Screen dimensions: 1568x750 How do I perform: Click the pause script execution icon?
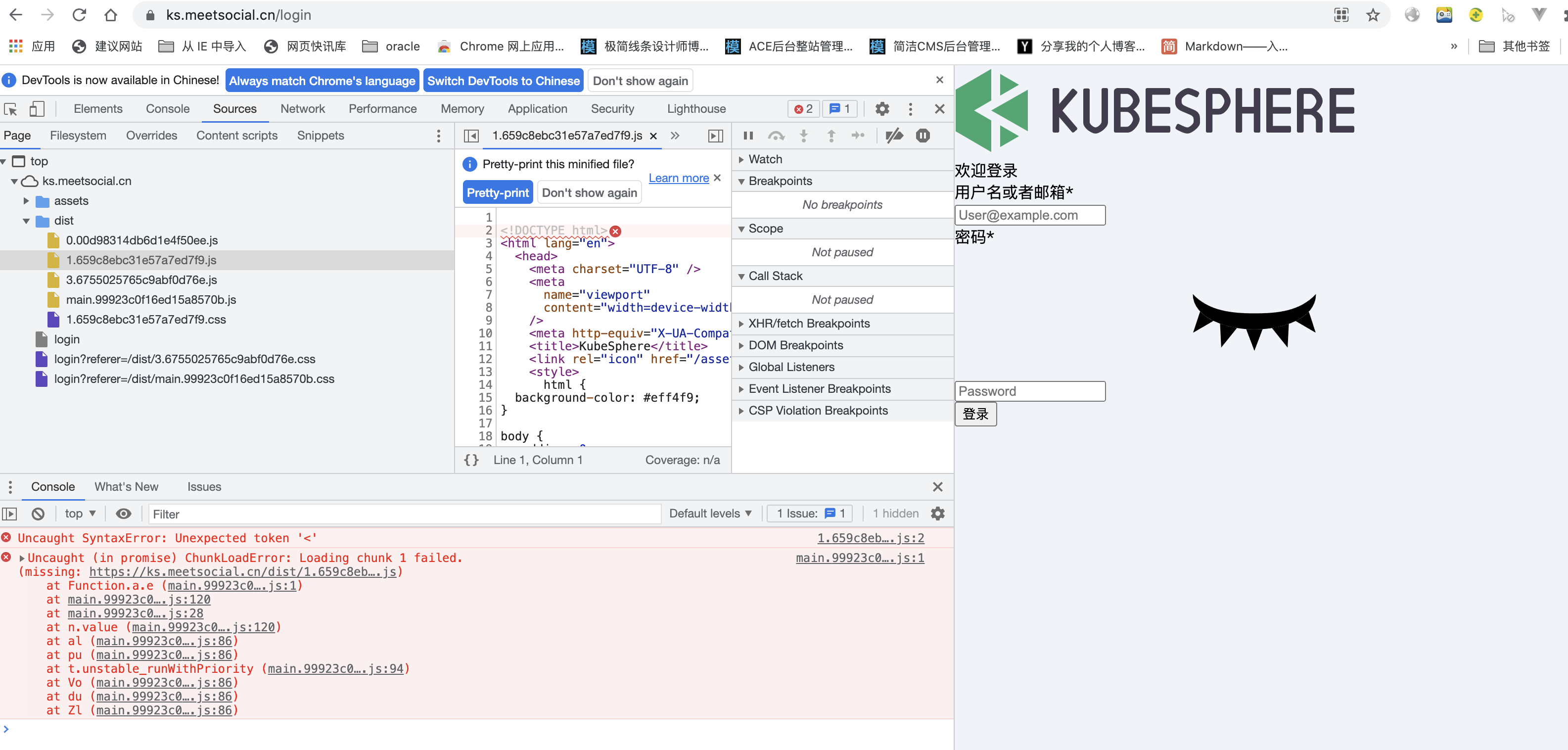coord(748,136)
